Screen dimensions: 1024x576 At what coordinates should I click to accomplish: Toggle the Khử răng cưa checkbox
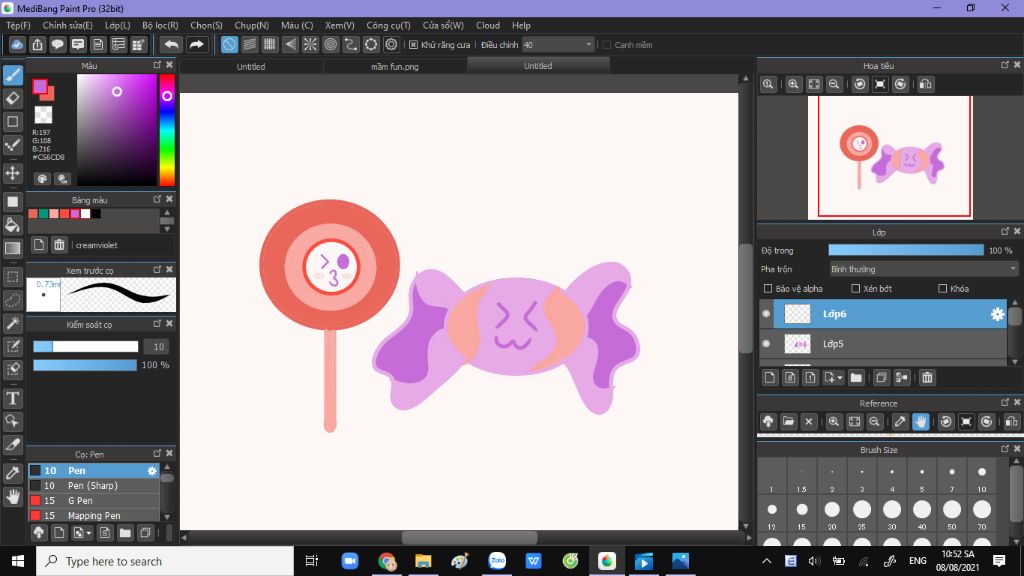(x=413, y=44)
